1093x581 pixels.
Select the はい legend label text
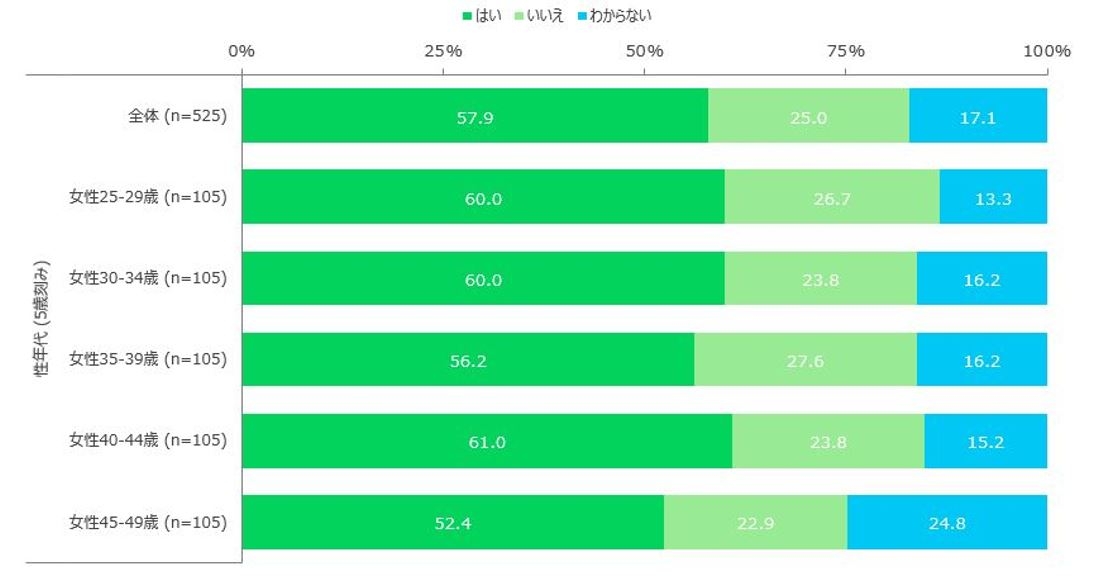(488, 16)
